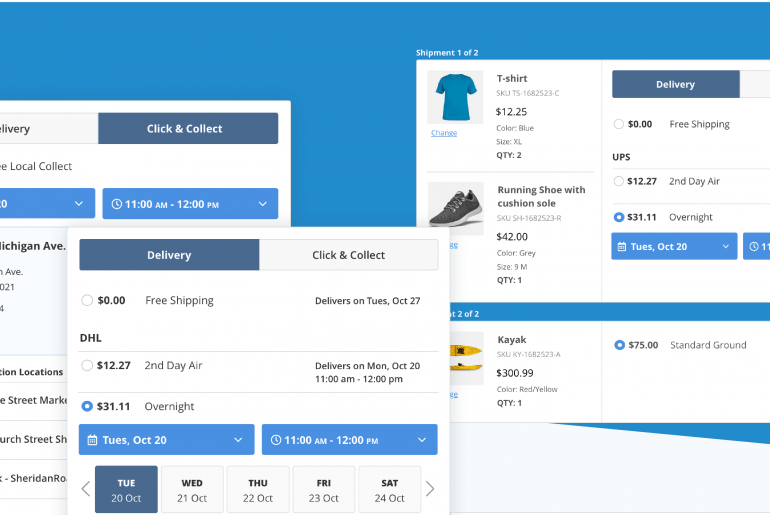Select $75.00 Standard Ground radio
This screenshot has width=770, height=515.
click(620, 345)
